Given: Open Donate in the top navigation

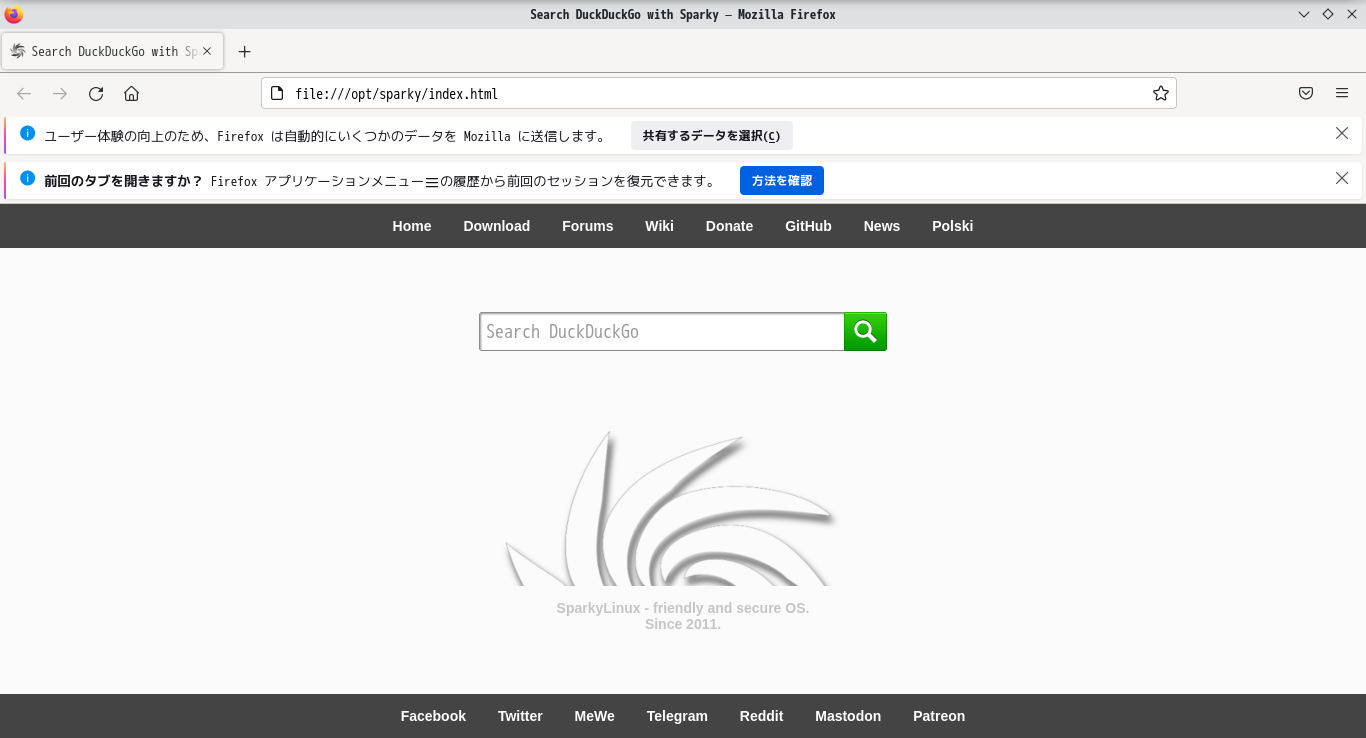Looking at the screenshot, I should point(729,226).
